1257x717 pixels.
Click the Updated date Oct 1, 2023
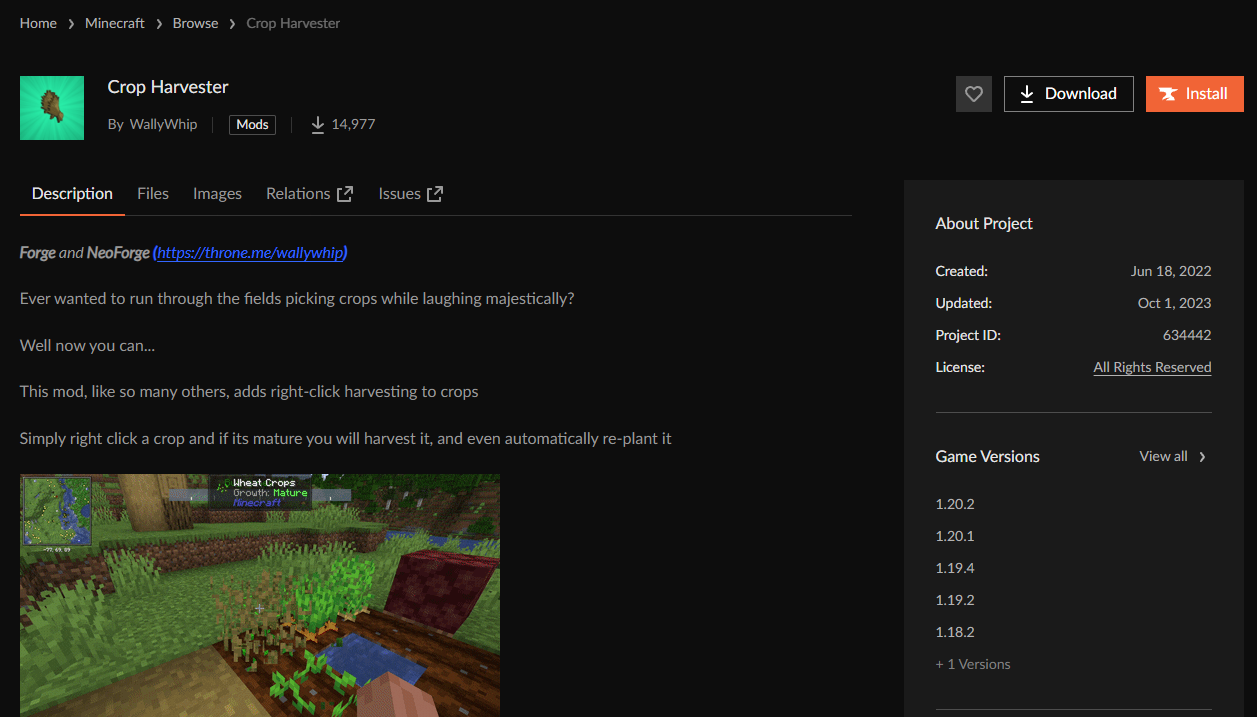(1175, 303)
